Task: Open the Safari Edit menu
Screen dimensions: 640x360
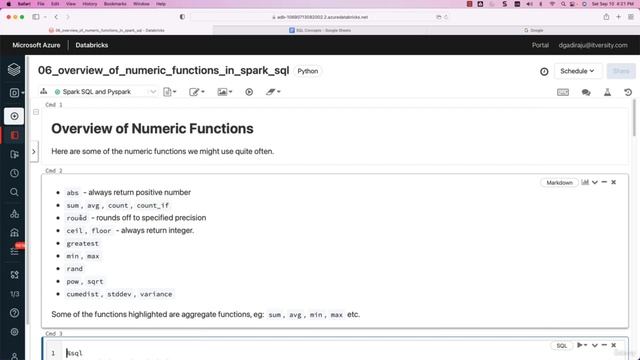Action: pos(55,4)
